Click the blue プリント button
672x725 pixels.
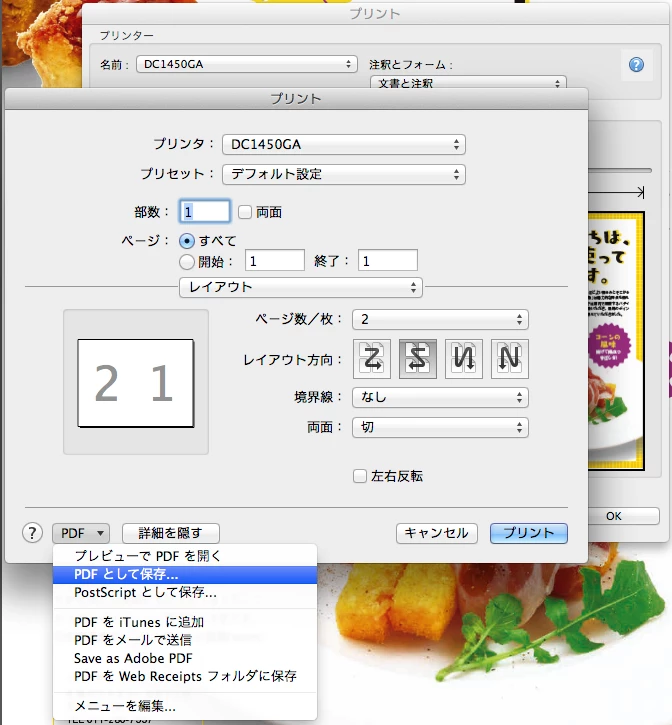[529, 533]
